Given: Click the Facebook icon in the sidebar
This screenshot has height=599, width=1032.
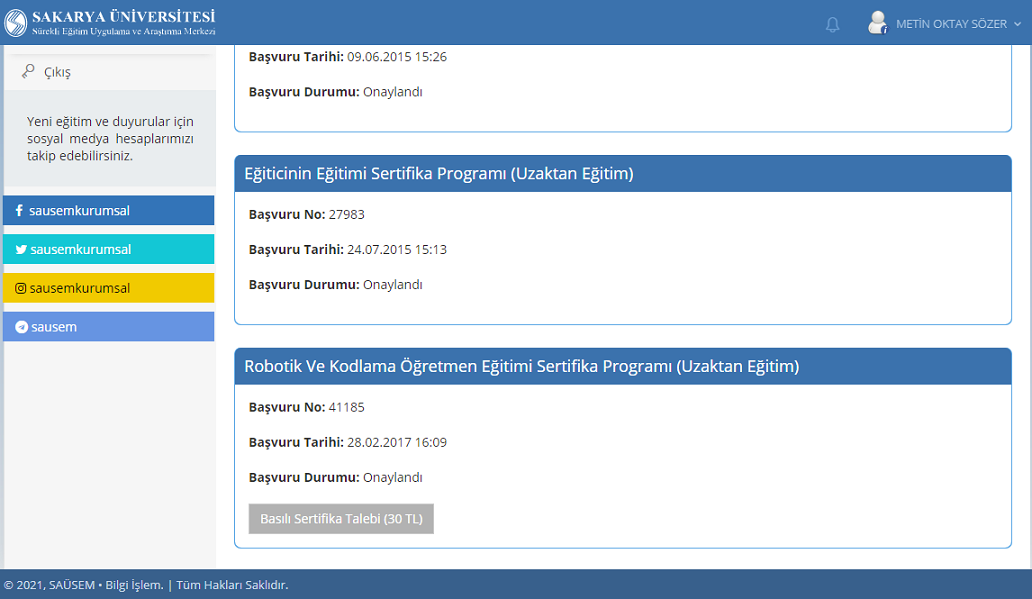Looking at the screenshot, I should 19,211.
